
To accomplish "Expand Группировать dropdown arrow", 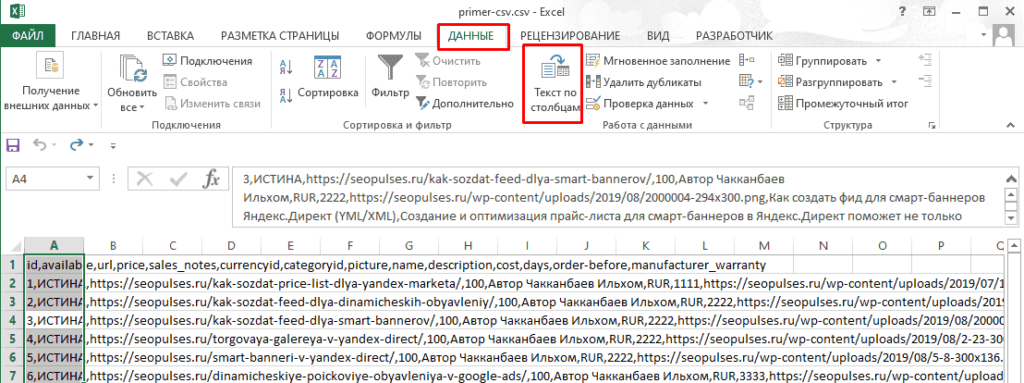I will tap(878, 61).
